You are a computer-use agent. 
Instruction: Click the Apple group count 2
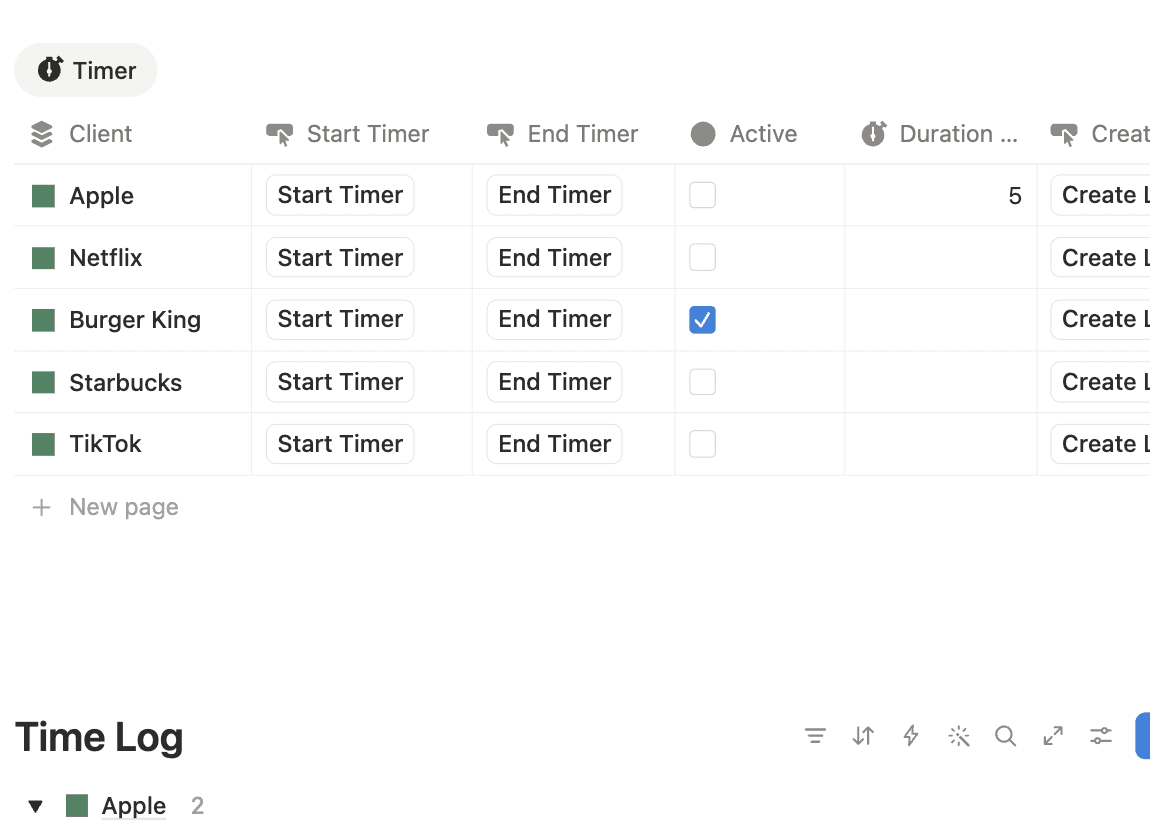pos(197,805)
